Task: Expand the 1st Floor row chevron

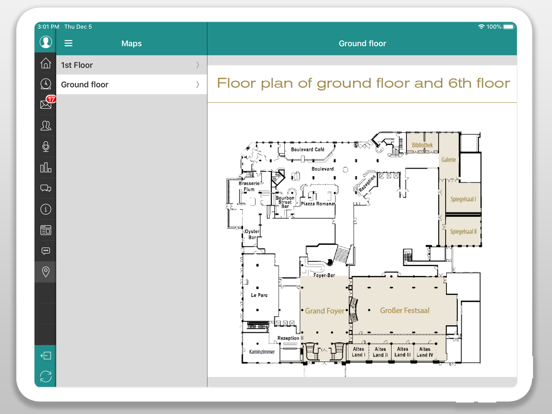Action: (197, 65)
